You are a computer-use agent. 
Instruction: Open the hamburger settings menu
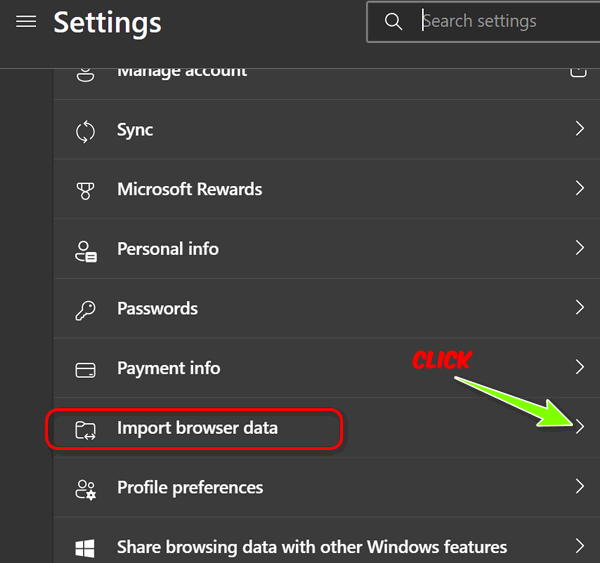click(26, 21)
